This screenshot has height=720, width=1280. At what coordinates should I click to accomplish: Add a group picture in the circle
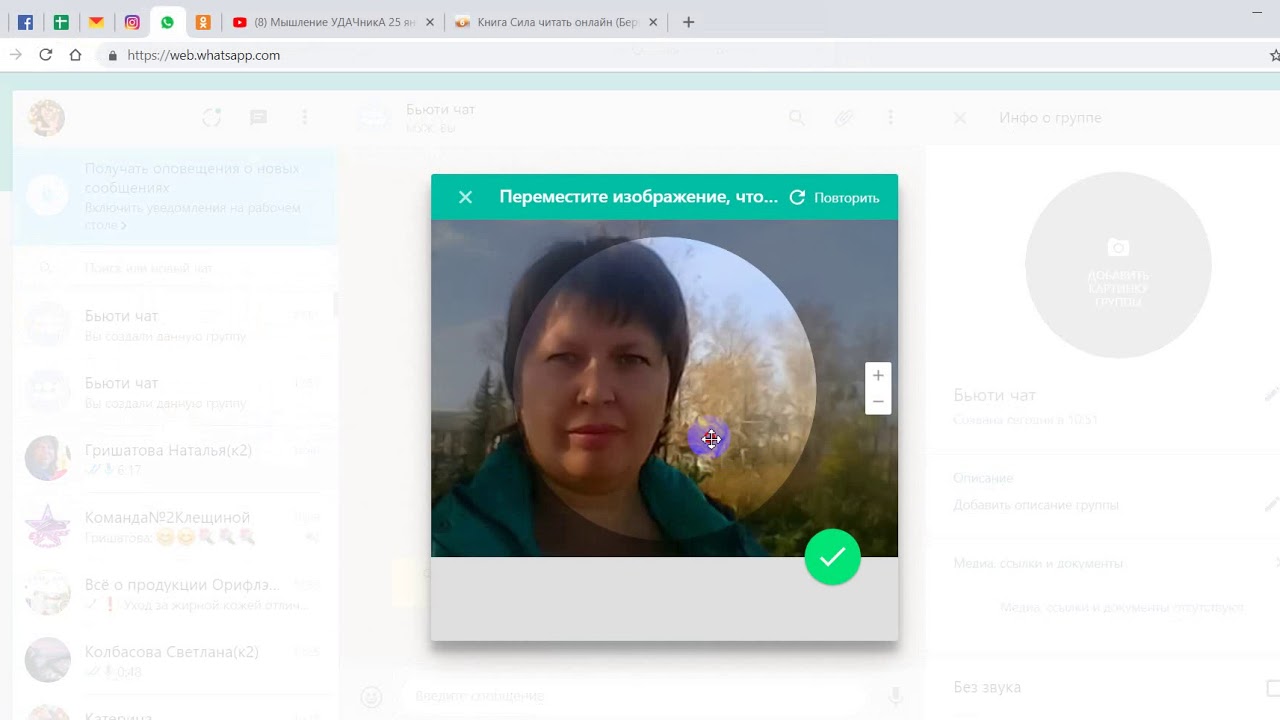click(x=1118, y=265)
